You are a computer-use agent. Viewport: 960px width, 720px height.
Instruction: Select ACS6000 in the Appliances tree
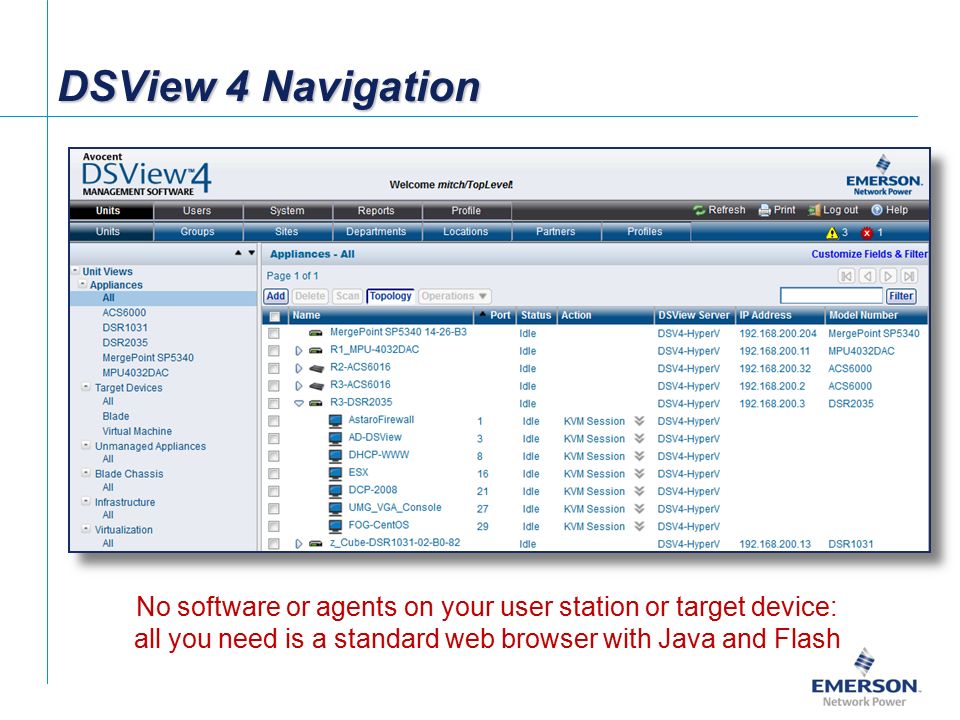[x=124, y=313]
